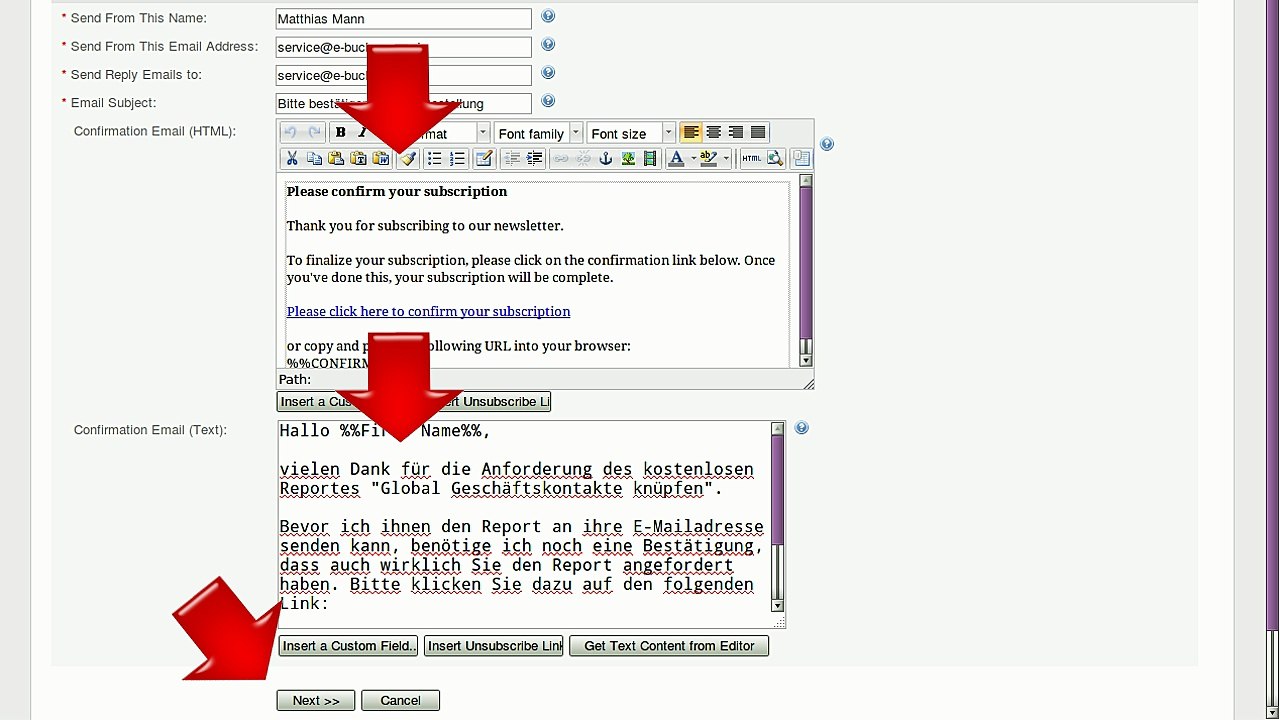Open help for Confirmation Email (HTML)
The width and height of the screenshot is (1280, 720).
pyautogui.click(x=827, y=144)
